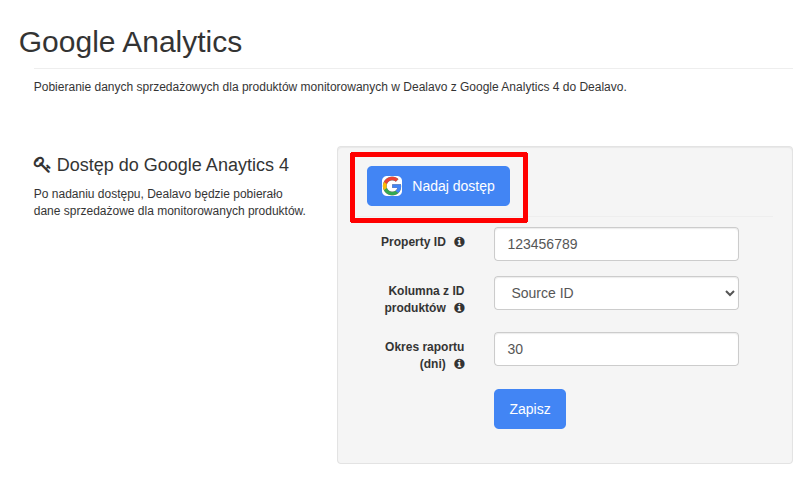This screenshot has height=480, width=810.
Task: Click the Okres raportu (dni) label
Action: pyautogui.click(x=425, y=355)
